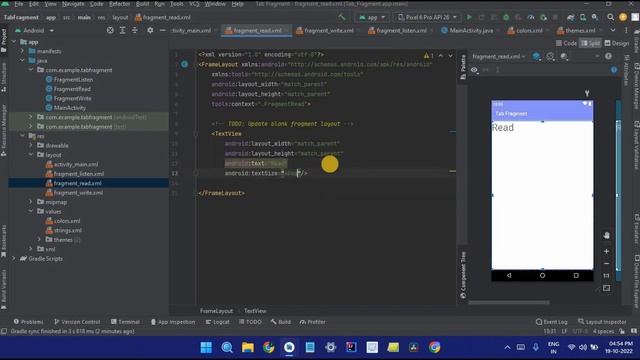The width and height of the screenshot is (640, 360).
Task: Open Android Studio in Windows taskbar
Action: tap(289, 347)
